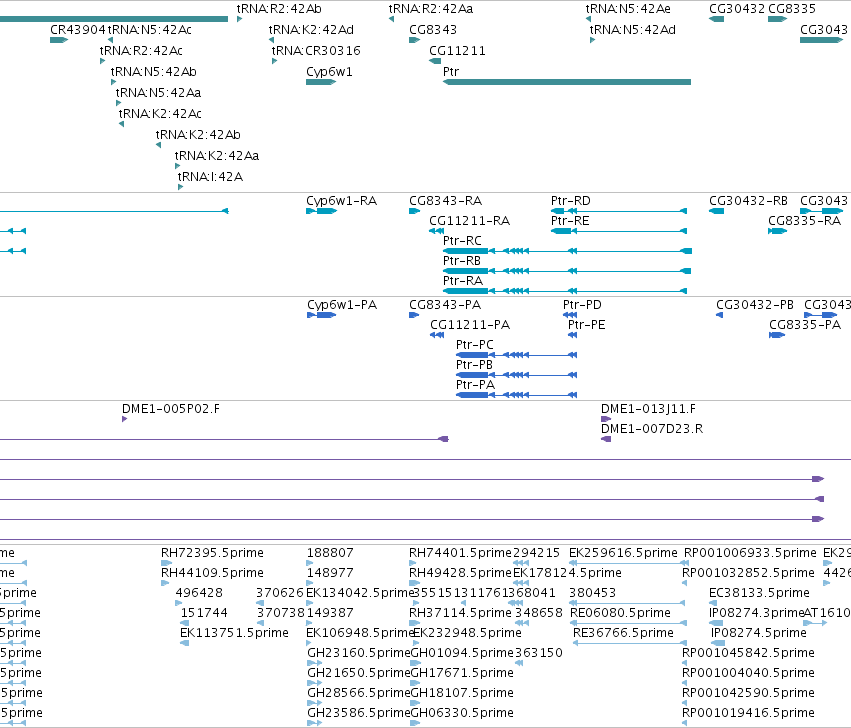Click the tRNA:R2:42Ab gene label
851x728 pixels.
(279, 9)
